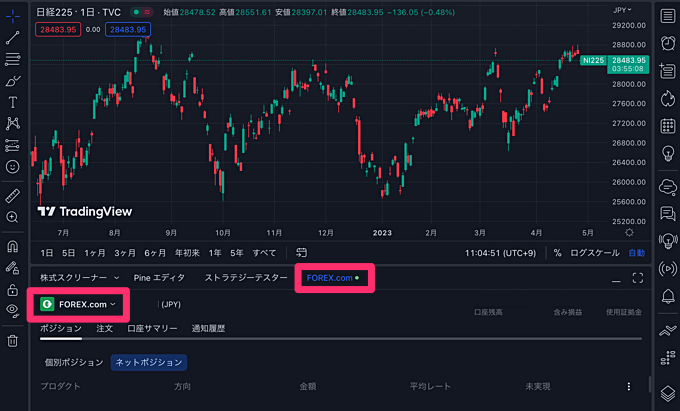680x411 pixels.
Task: Open the watchlist panel icon
Action: tap(668, 16)
